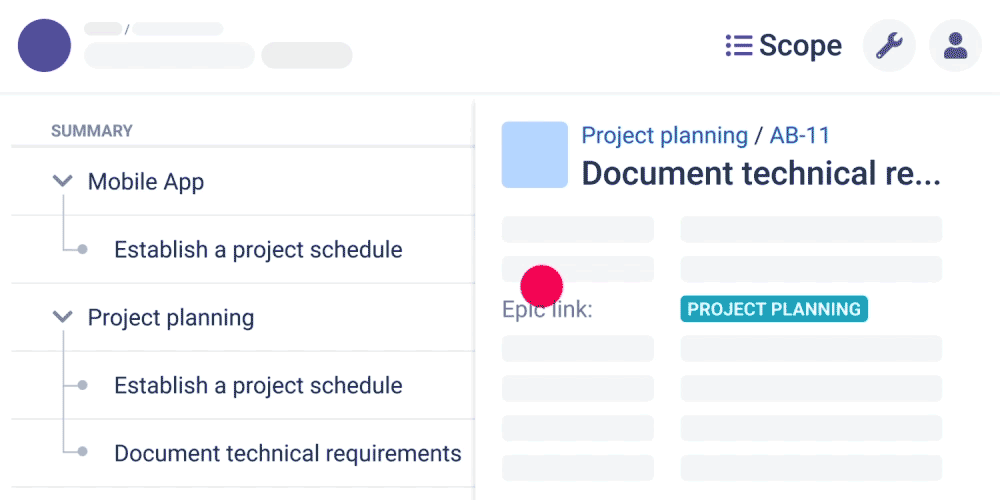Open the user profile icon
Screen dimensions: 1000x500
955,45
